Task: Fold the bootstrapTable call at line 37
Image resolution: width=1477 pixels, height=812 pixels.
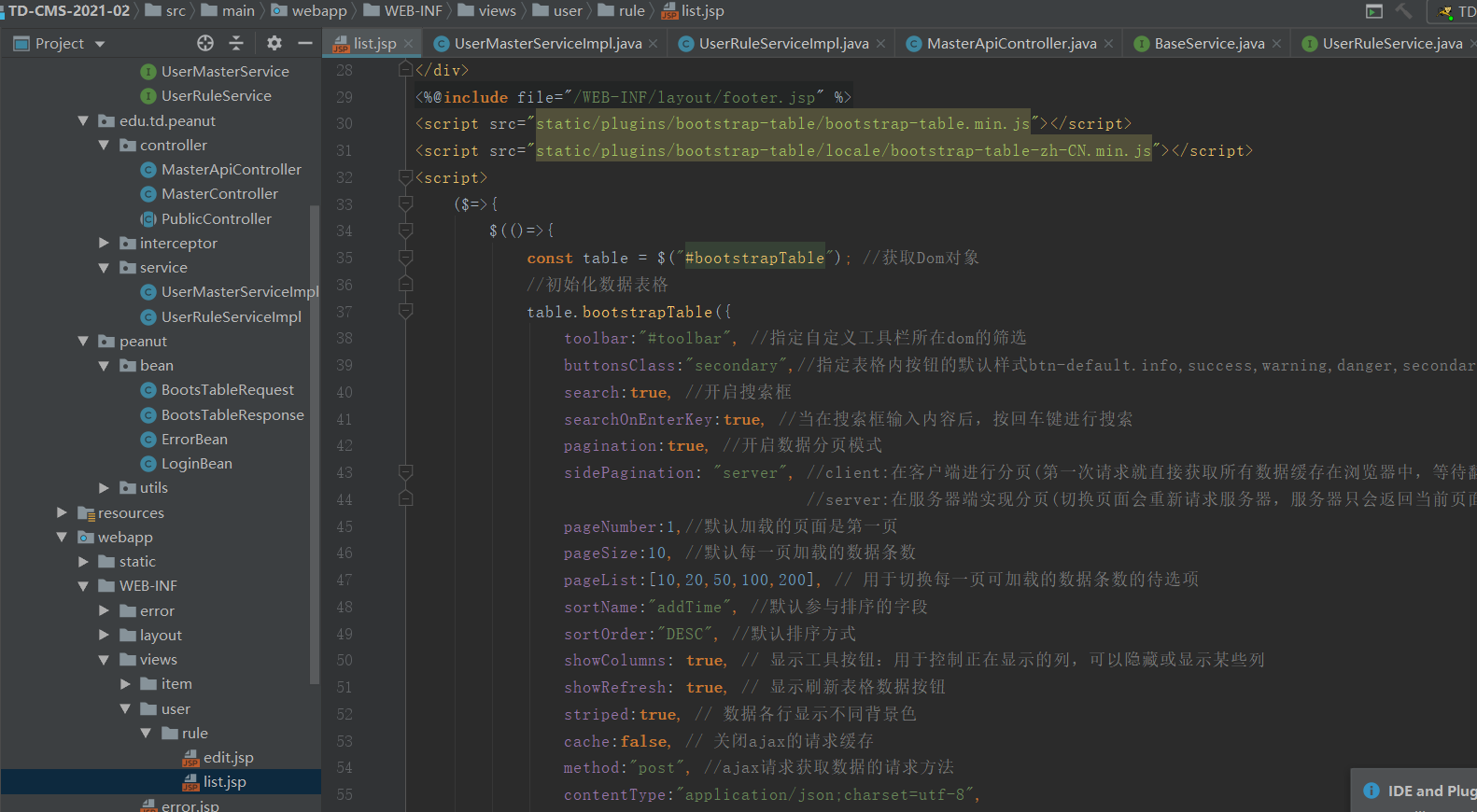Action: point(405,311)
